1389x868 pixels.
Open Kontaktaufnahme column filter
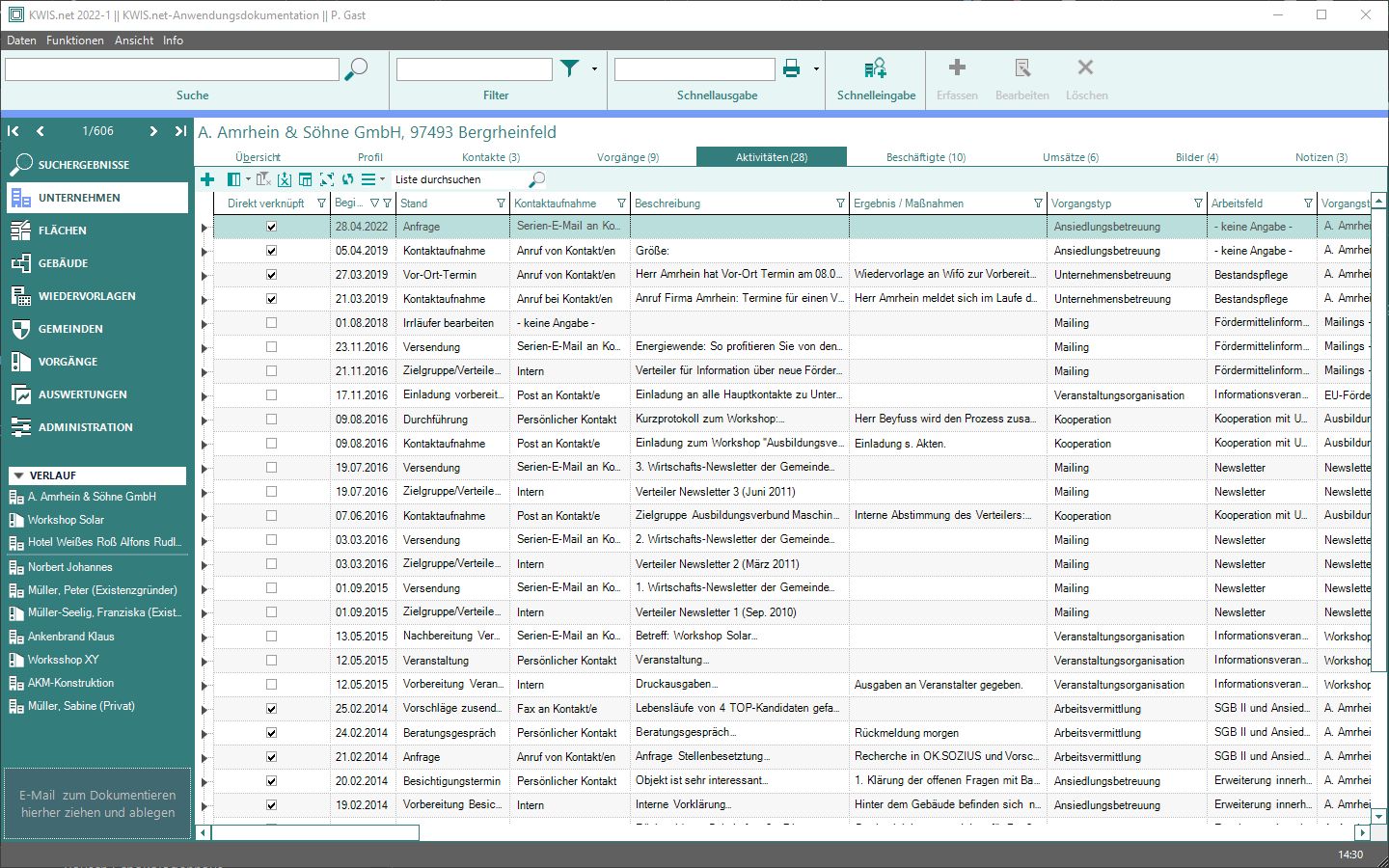(621, 203)
